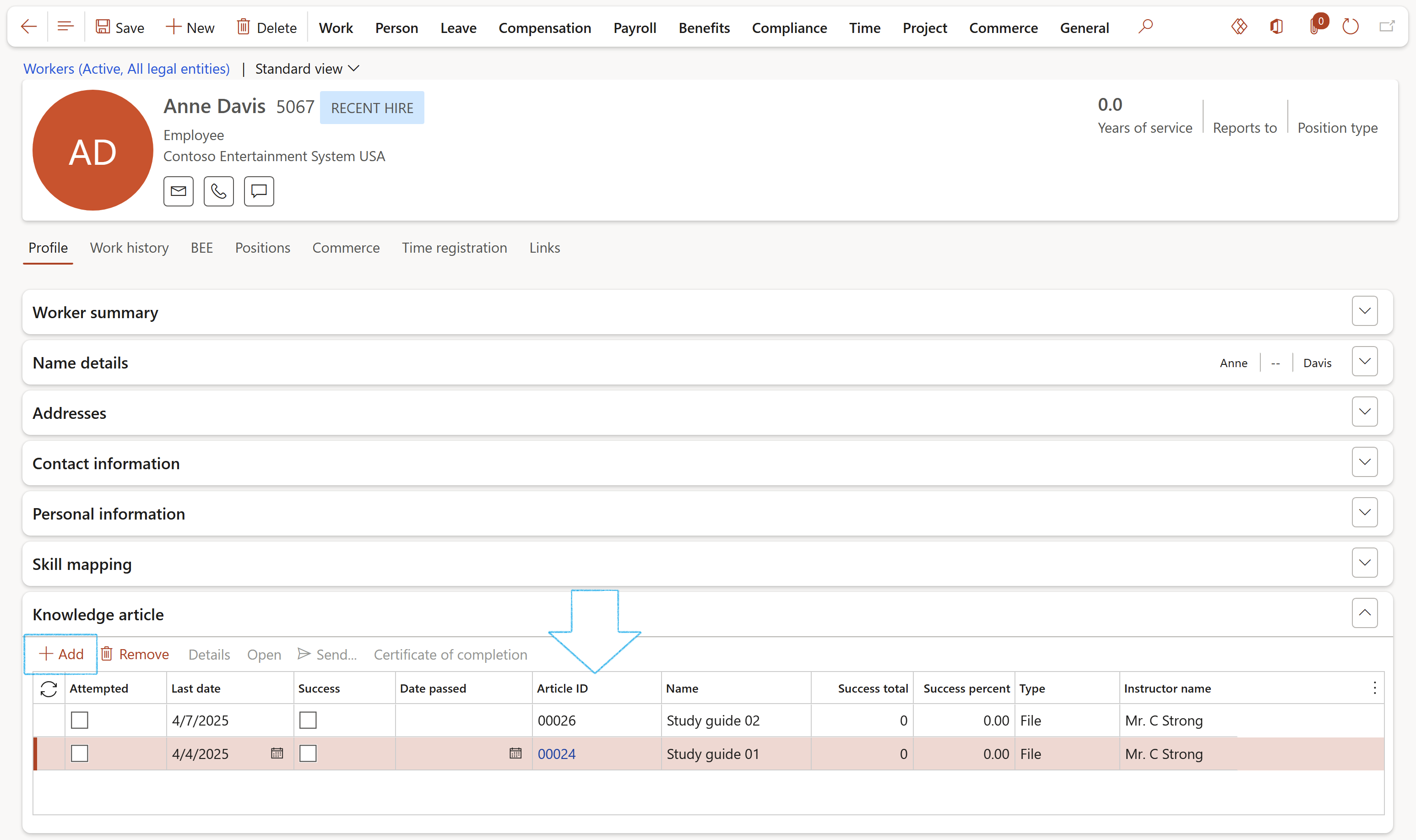Click Last date cell 4/7/2025
The width and height of the screenshot is (1416, 840).
pos(230,721)
